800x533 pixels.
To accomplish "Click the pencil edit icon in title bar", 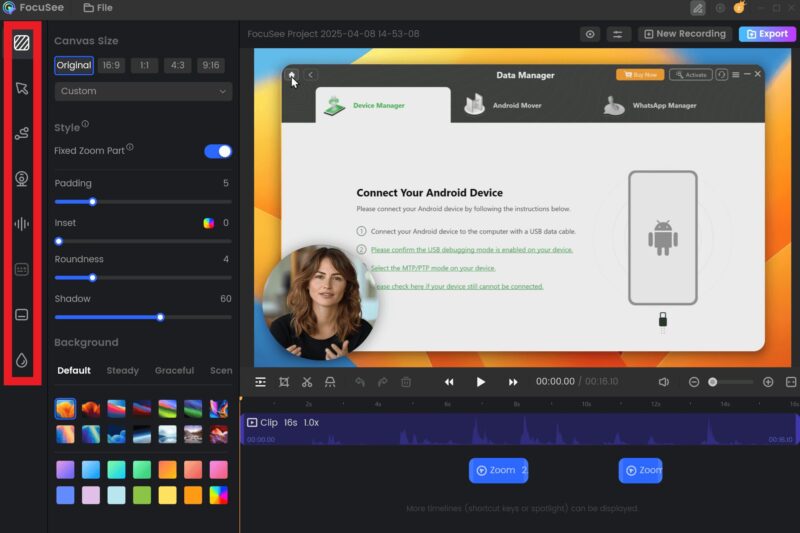I will pyautogui.click(x=697, y=8).
